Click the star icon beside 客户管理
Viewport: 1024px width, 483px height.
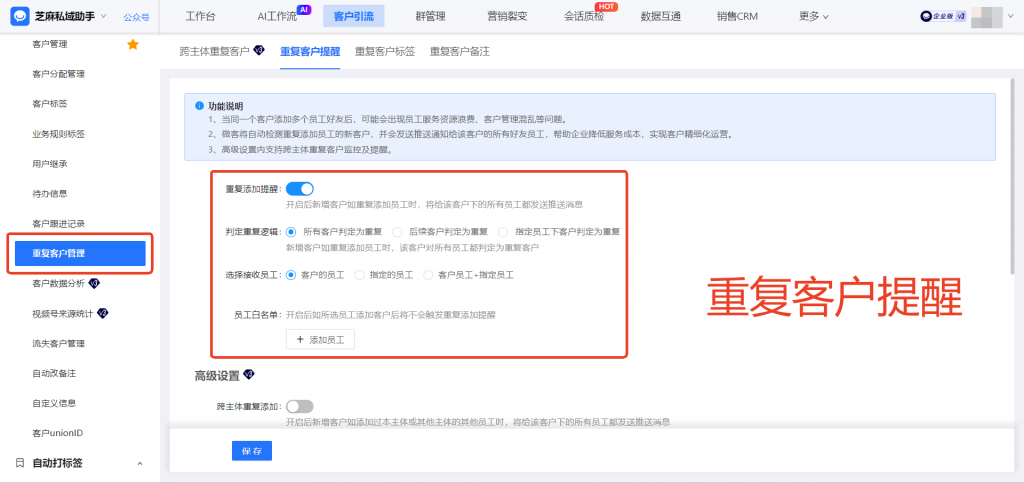click(x=133, y=44)
